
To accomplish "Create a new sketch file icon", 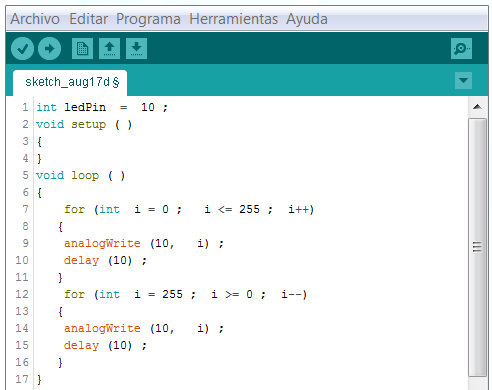I will 82,49.
